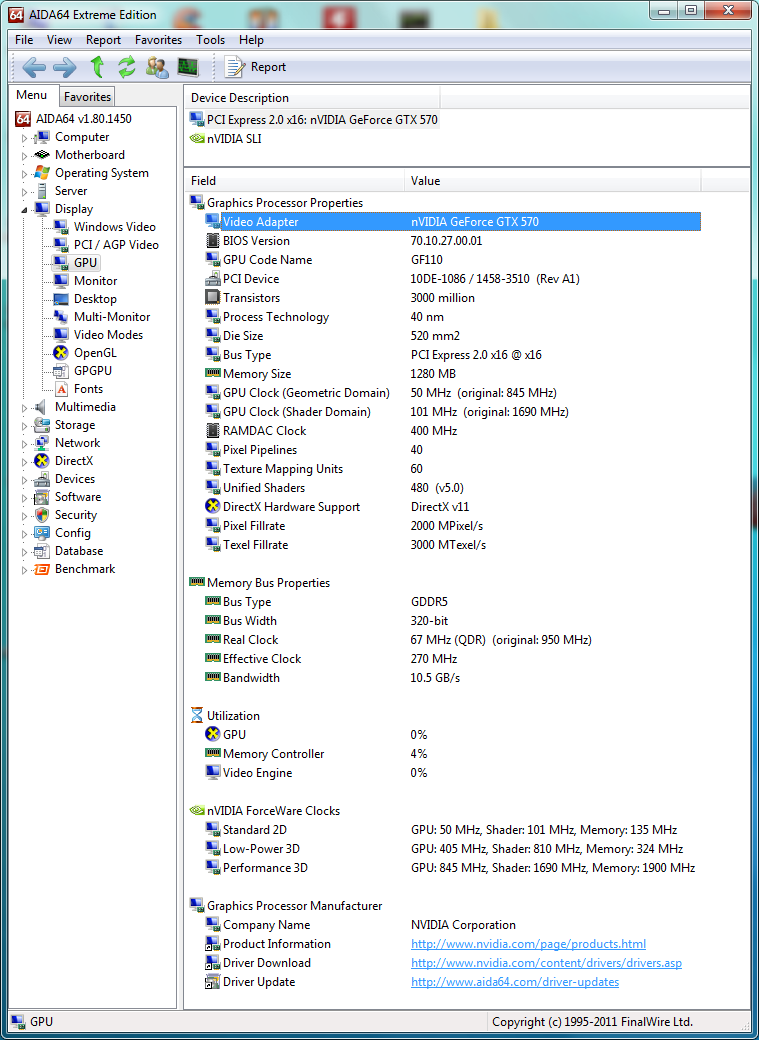Click the AIDA64 v1.80.1450 root icon
The width and height of the screenshot is (759, 1040).
pos(23,119)
